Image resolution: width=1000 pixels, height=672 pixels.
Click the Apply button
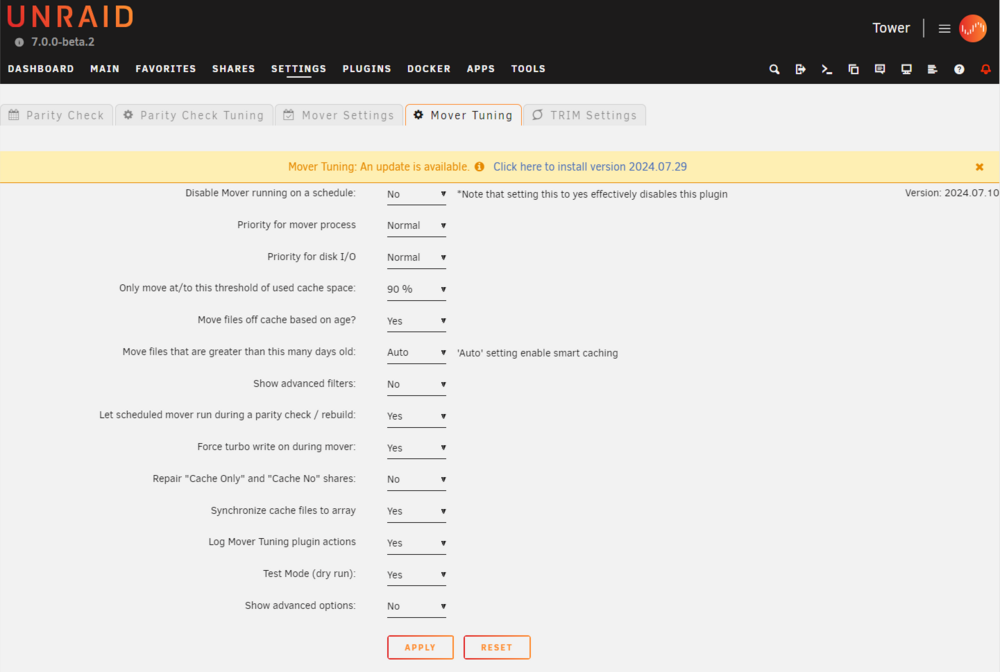click(420, 647)
